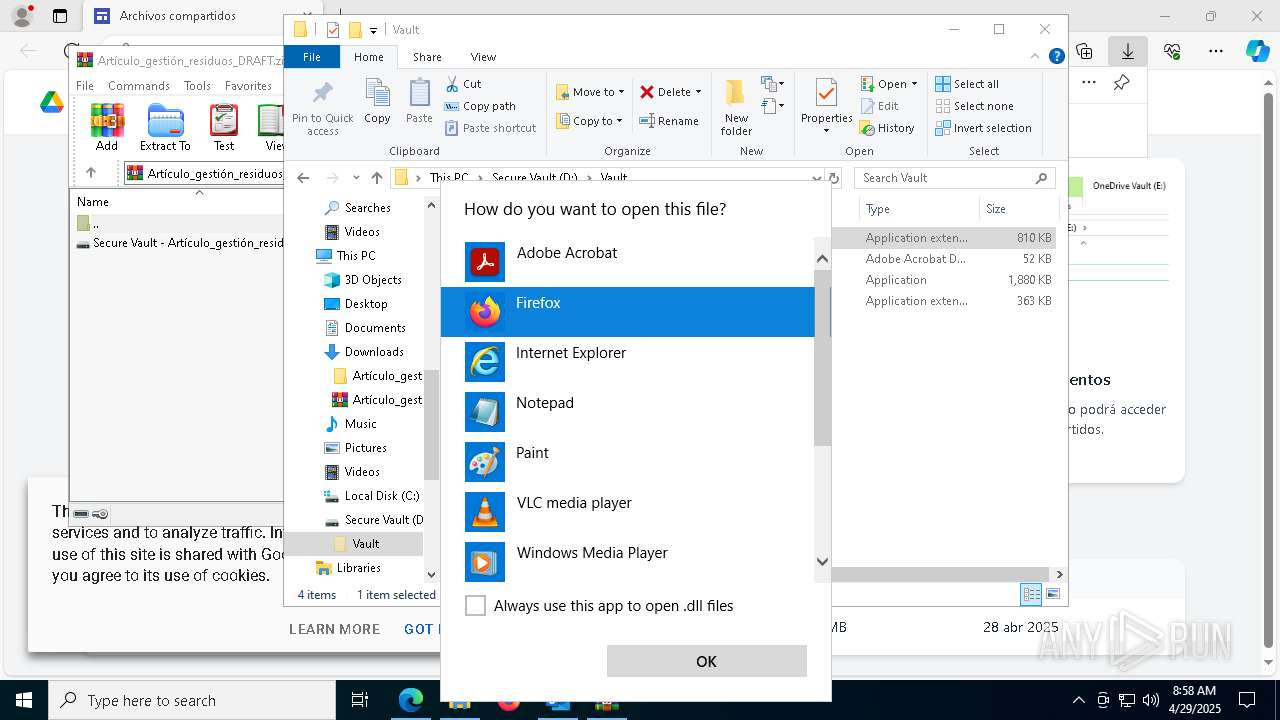Click Copy path in the ribbon
Image resolution: width=1280 pixels, height=720 pixels.
tap(480, 106)
